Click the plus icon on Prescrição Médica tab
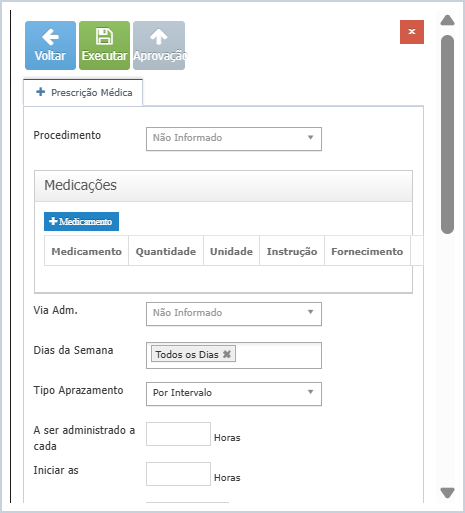This screenshot has width=465, height=513. pyautogui.click(x=41, y=92)
